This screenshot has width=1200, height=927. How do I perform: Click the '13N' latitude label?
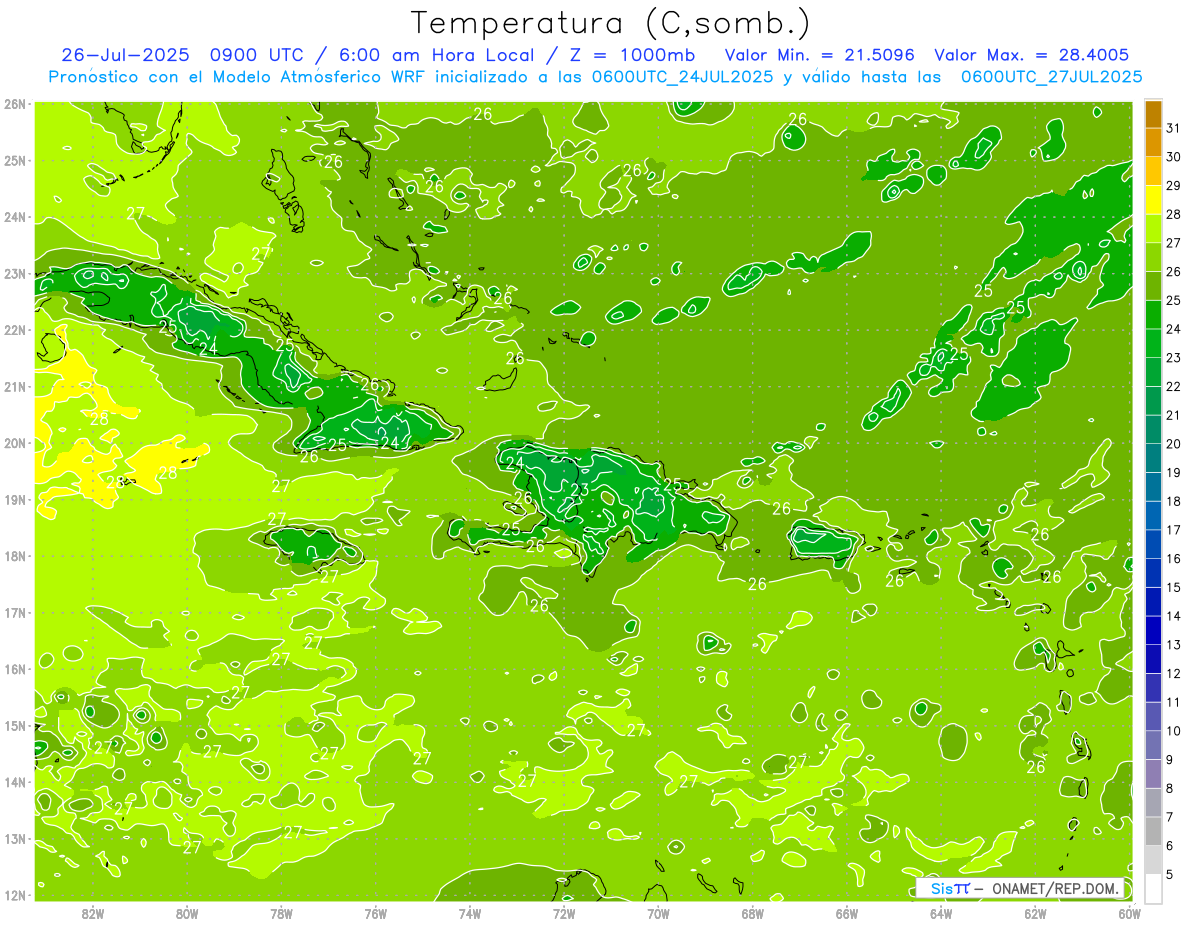15,838
